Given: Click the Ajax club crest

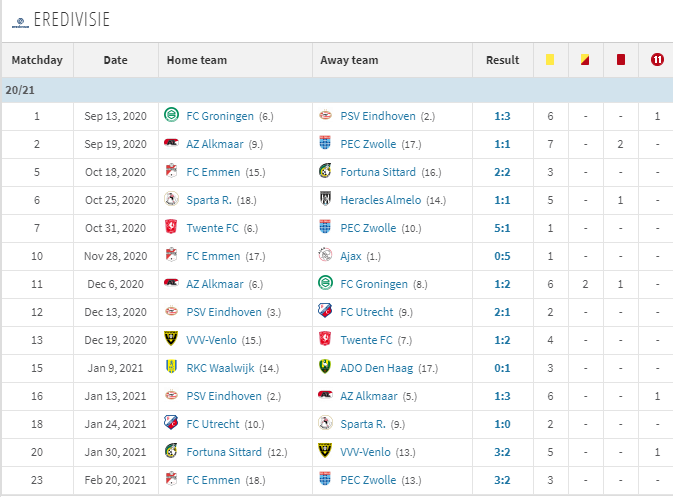Looking at the screenshot, I should pyautogui.click(x=325, y=255).
